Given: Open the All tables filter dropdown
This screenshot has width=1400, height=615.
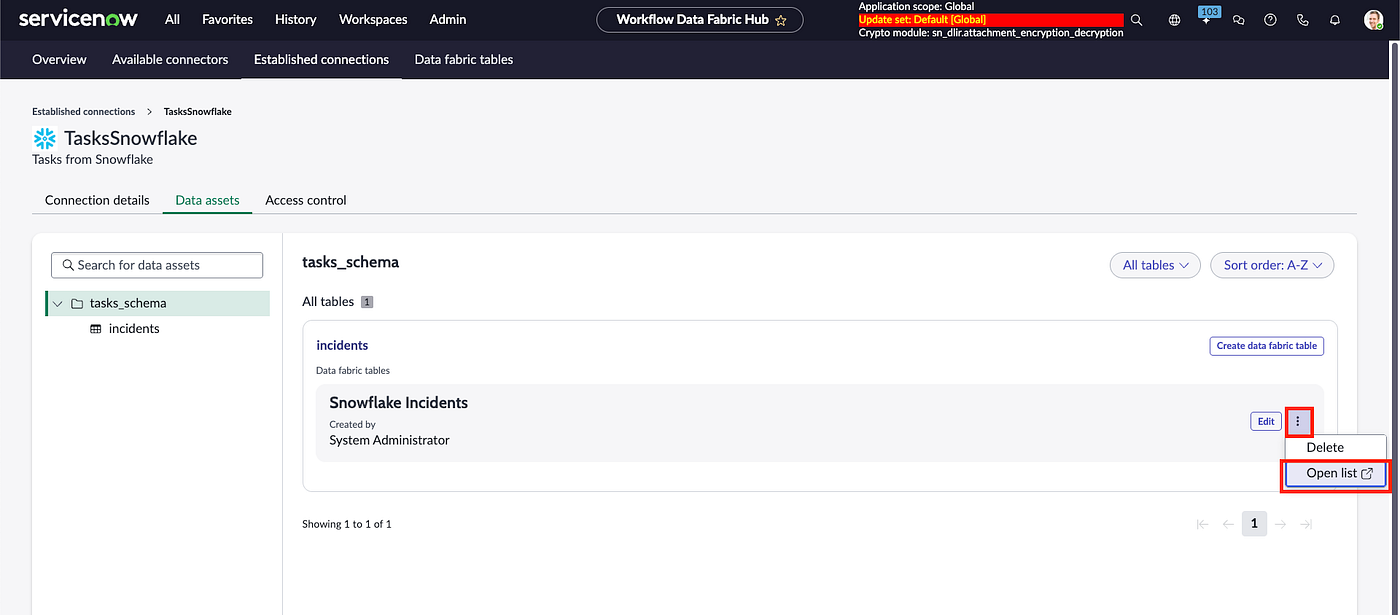Looking at the screenshot, I should point(1155,265).
